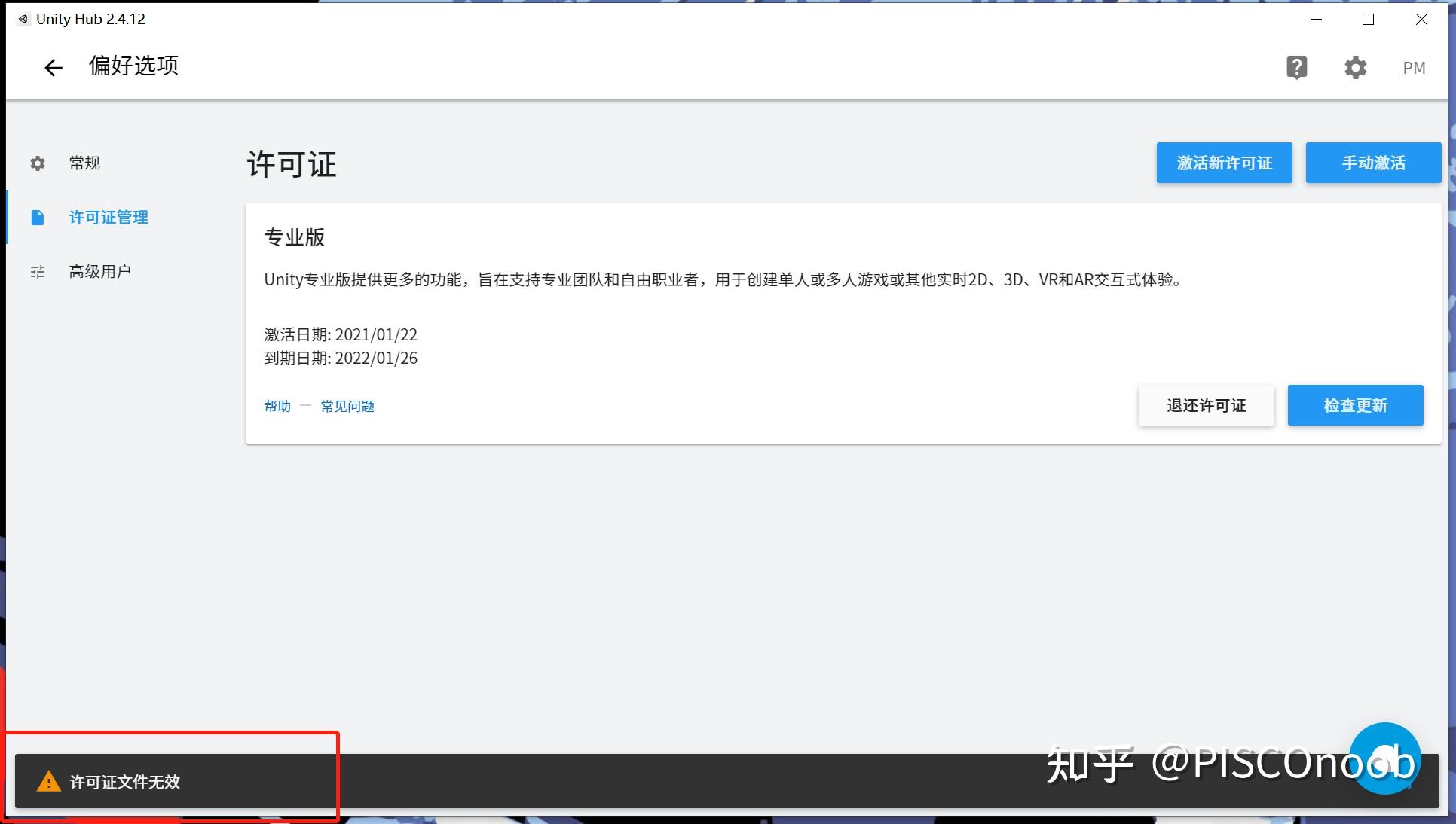Open the help question mark icon
The height and width of the screenshot is (824, 1456).
(x=1296, y=68)
